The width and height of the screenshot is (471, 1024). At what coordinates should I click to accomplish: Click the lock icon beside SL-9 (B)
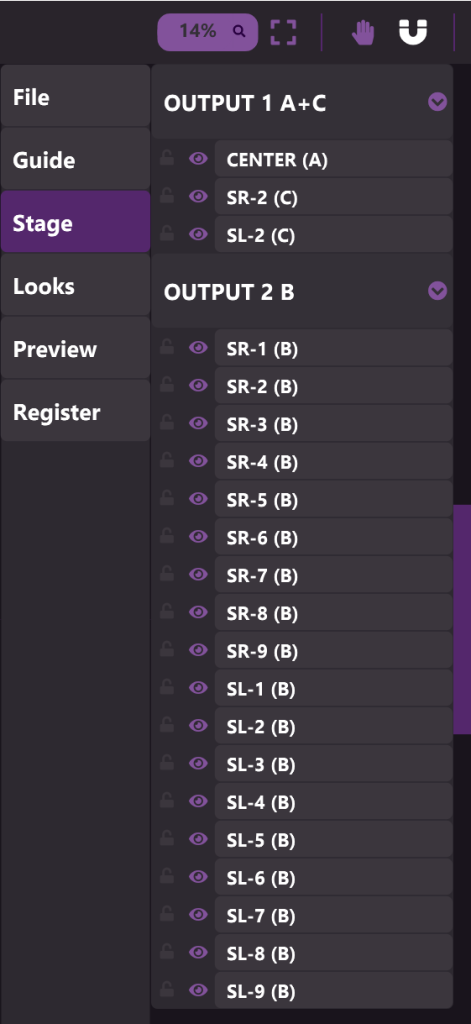click(x=167, y=990)
